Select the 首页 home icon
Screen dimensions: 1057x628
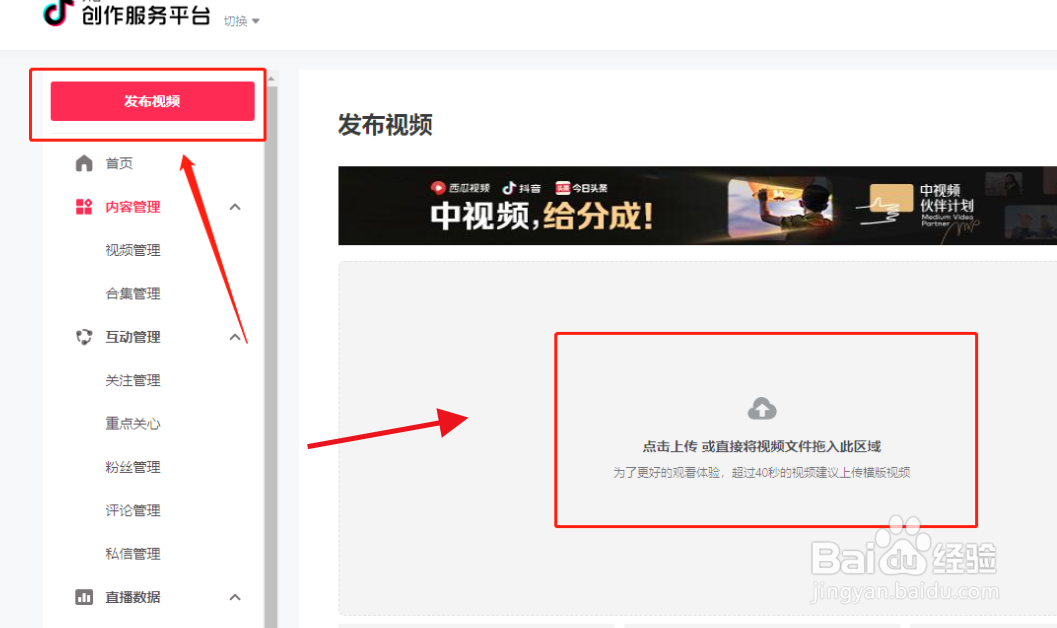[84, 163]
